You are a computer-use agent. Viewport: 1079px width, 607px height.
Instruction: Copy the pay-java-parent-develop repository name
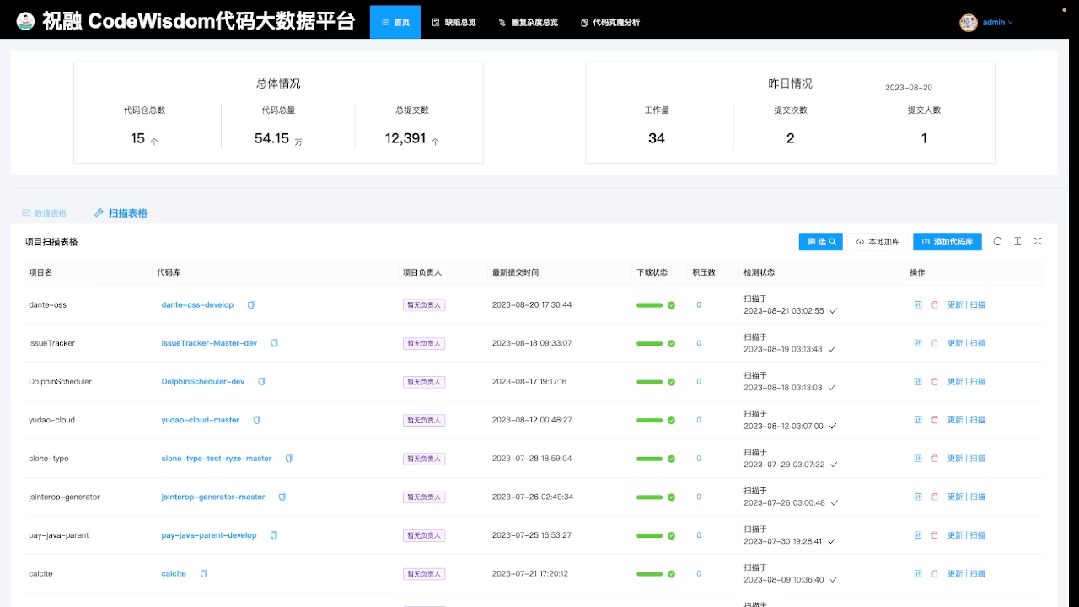coord(274,535)
